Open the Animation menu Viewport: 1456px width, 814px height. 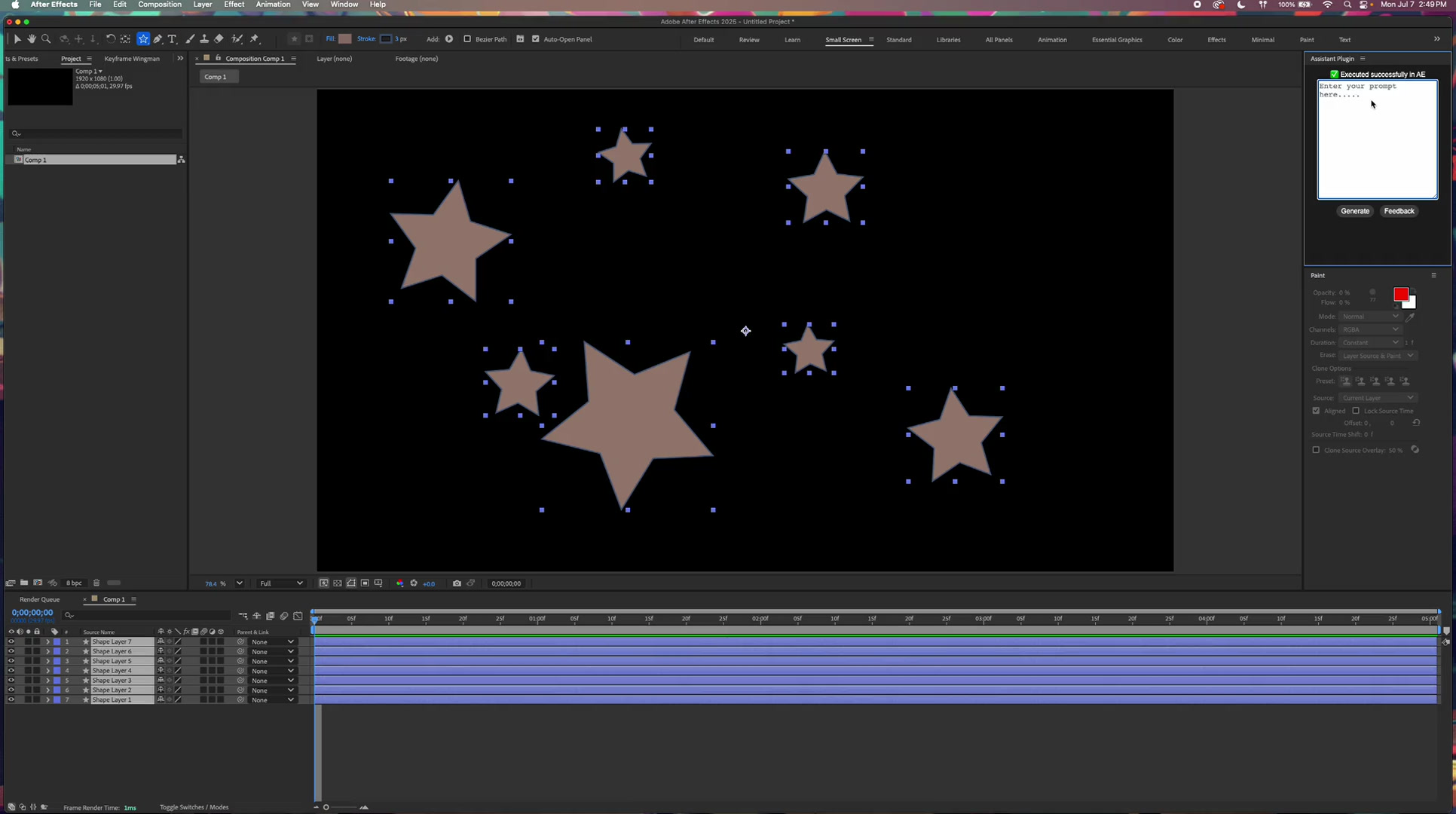click(x=273, y=5)
